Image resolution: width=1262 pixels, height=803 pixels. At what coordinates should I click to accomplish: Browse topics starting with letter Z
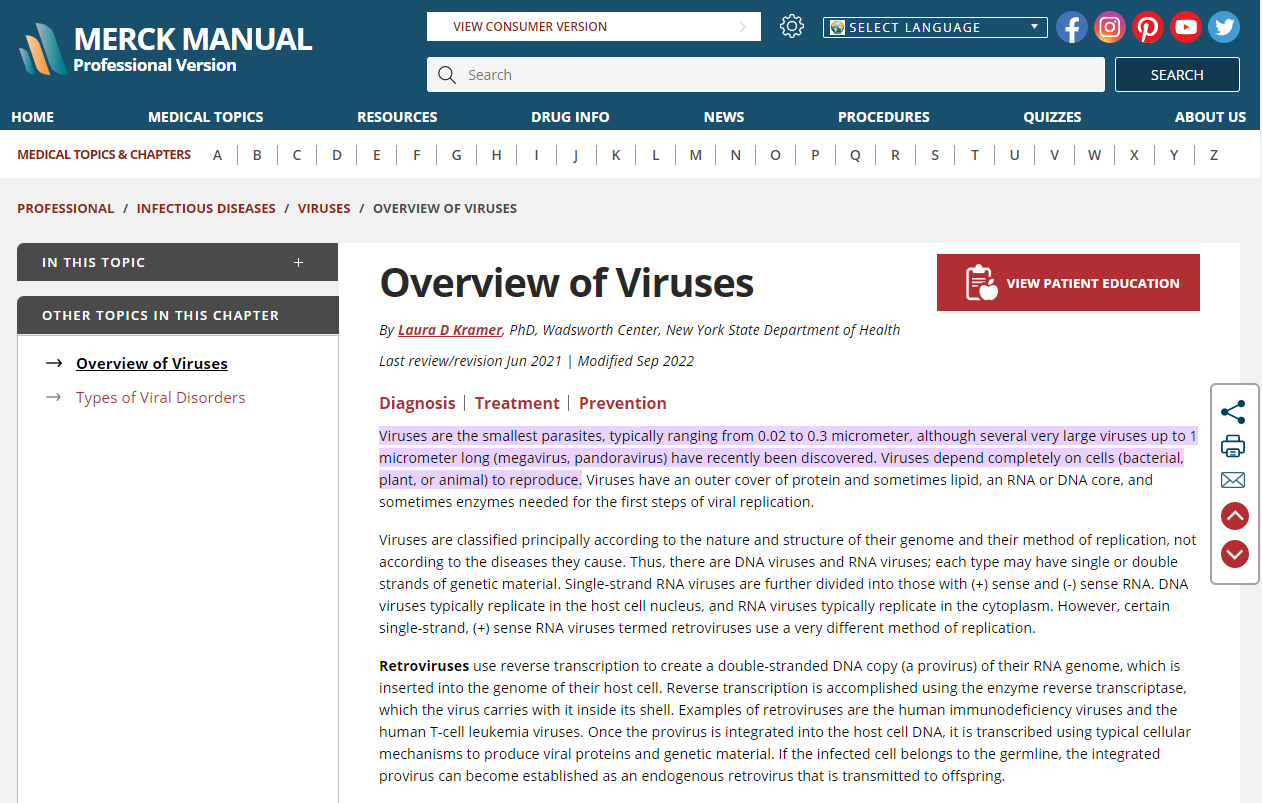point(1214,155)
